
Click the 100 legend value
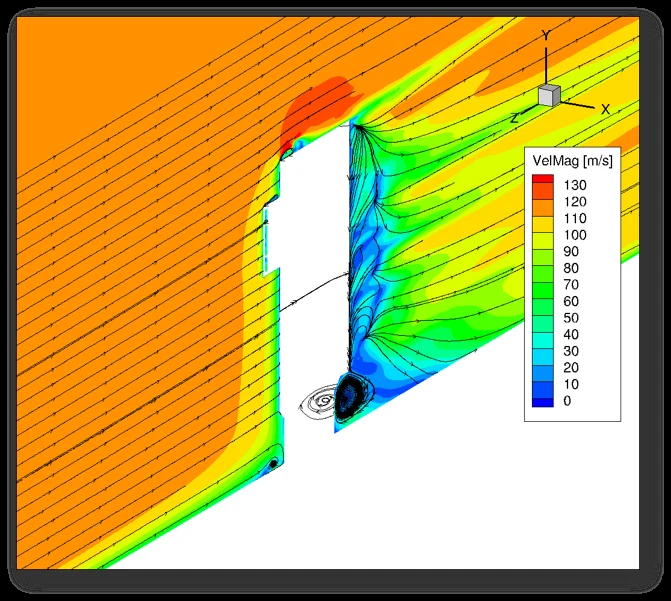click(575, 235)
